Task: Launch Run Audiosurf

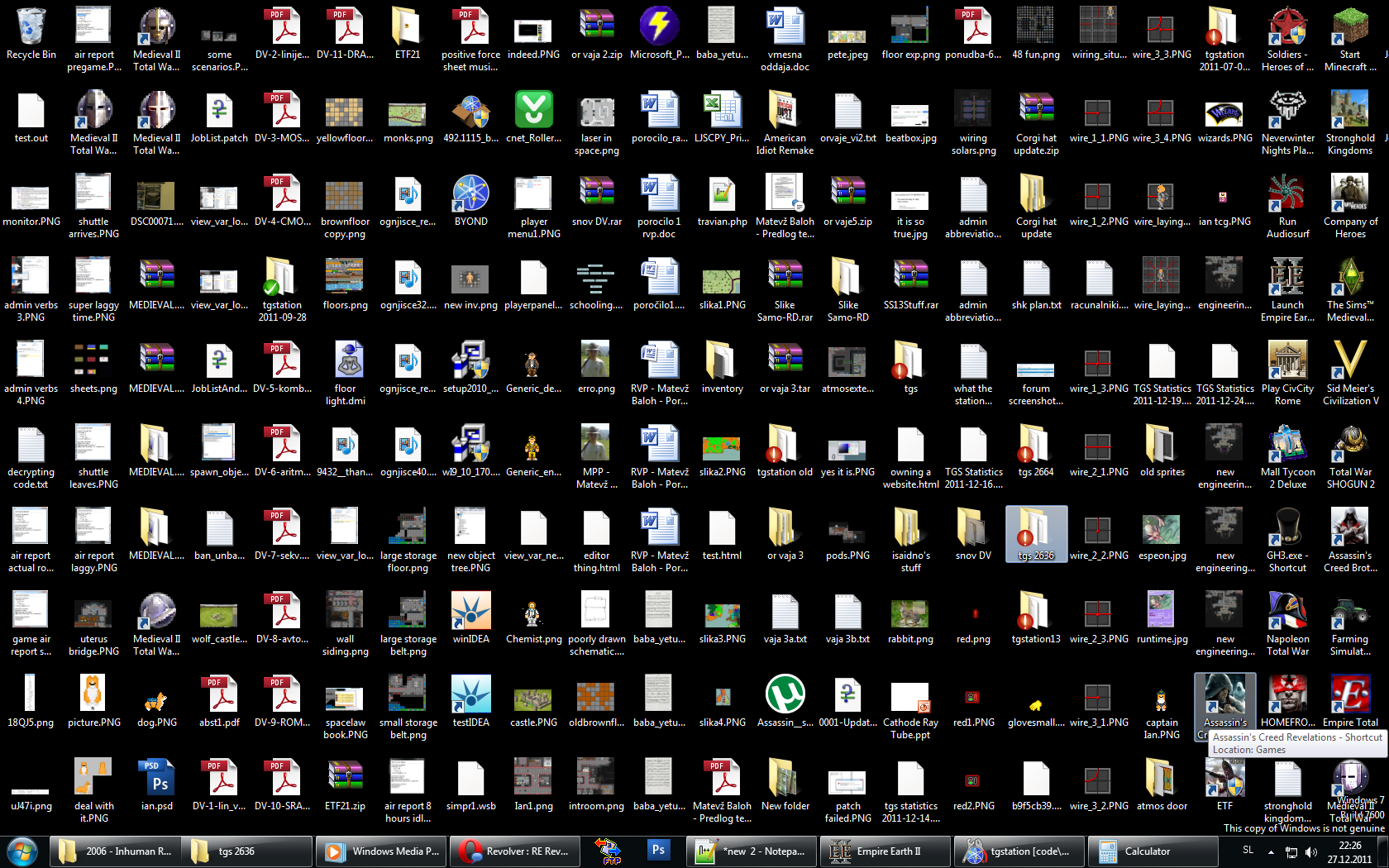Action: [x=1287, y=197]
